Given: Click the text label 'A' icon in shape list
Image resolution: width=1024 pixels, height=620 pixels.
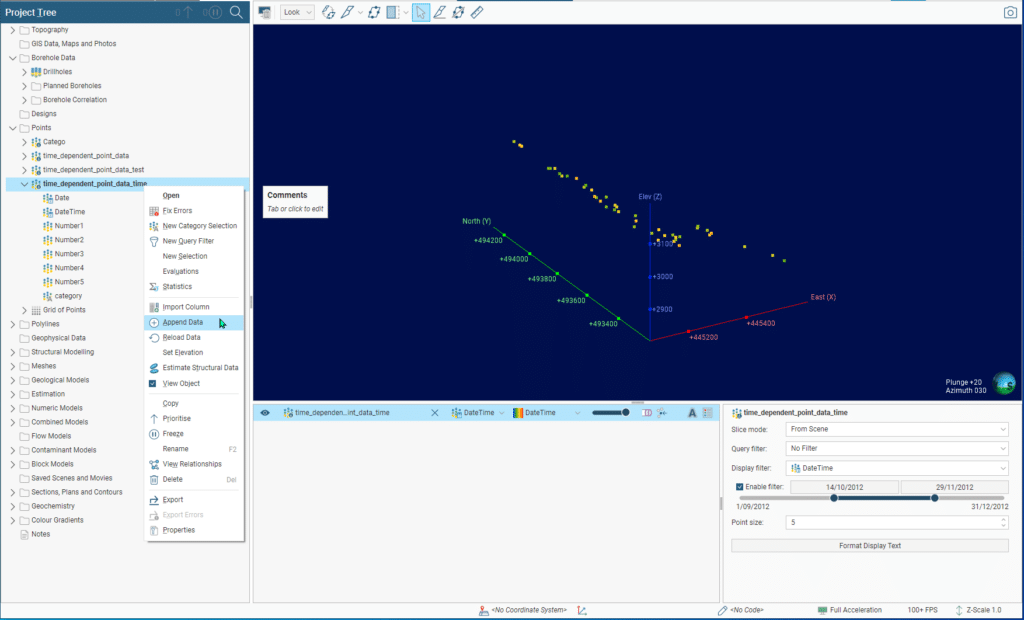Looking at the screenshot, I should [691, 412].
